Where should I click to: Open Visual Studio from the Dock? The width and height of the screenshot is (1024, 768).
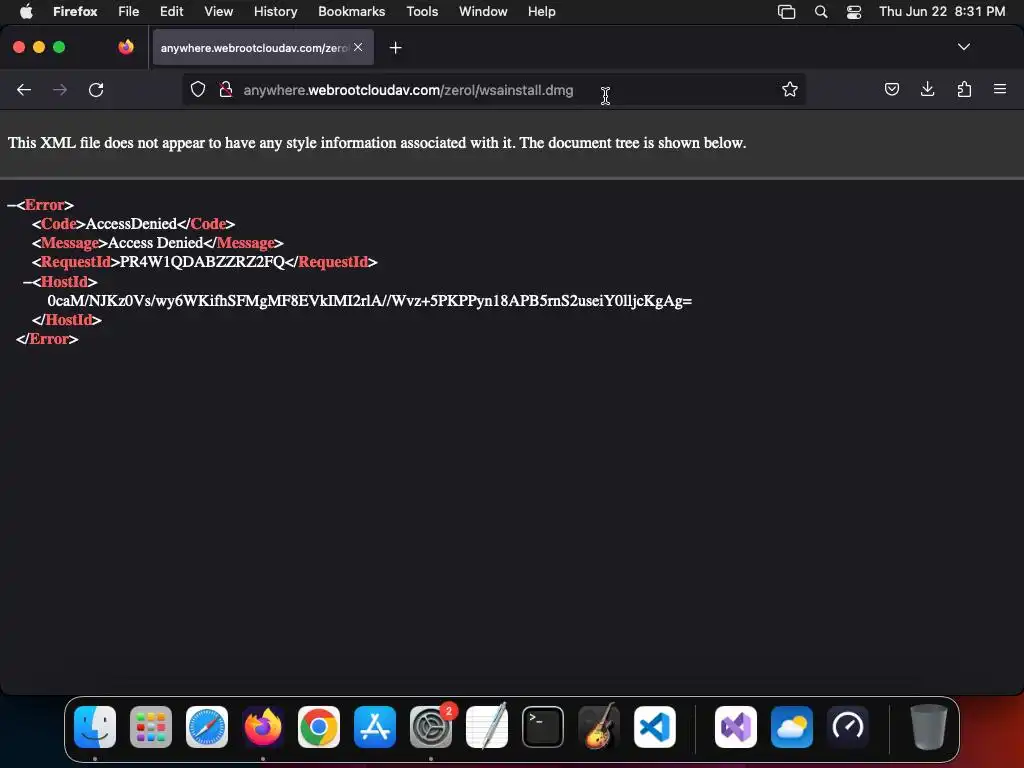[x=736, y=727]
